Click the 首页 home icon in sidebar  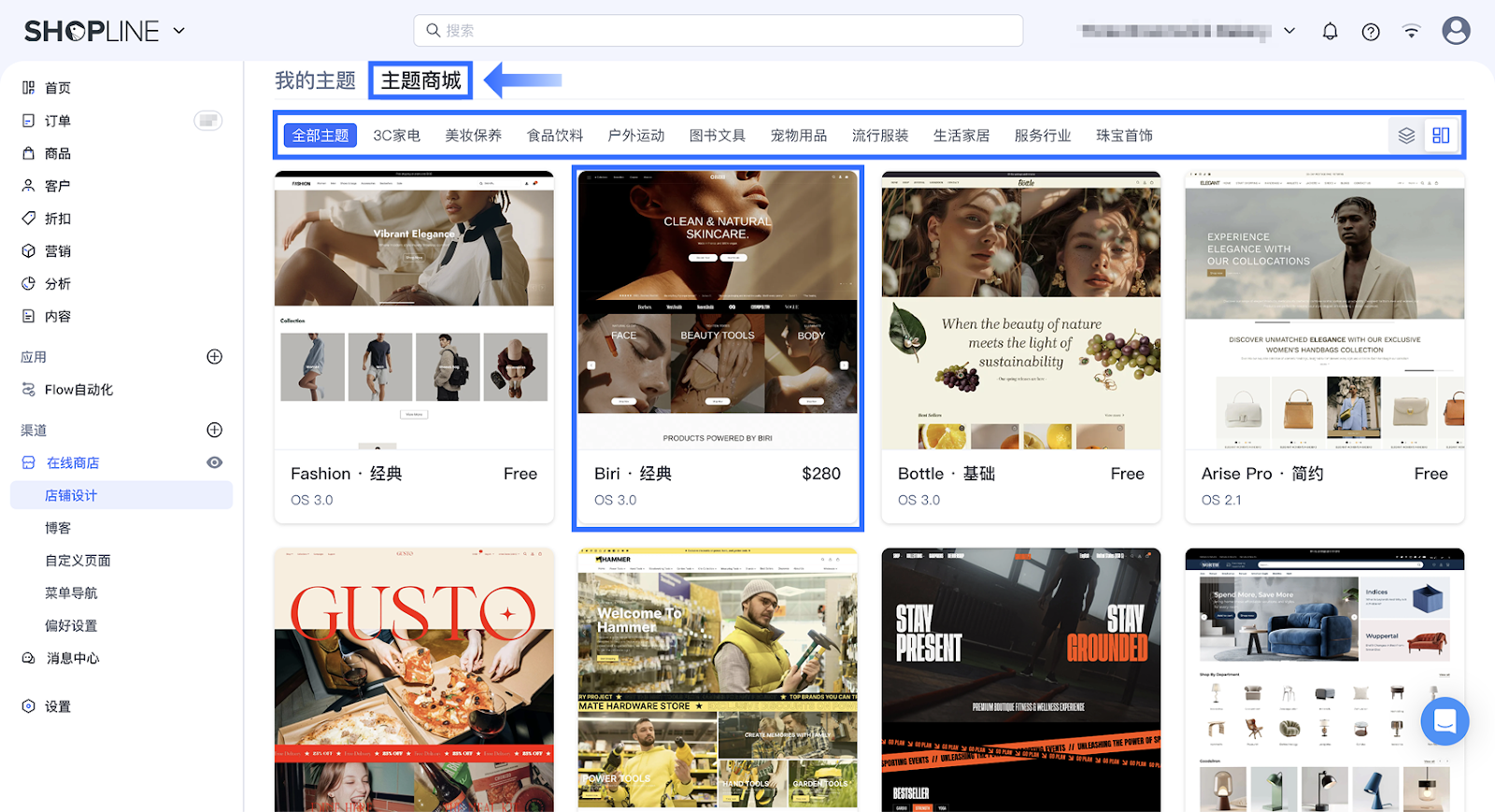point(29,88)
